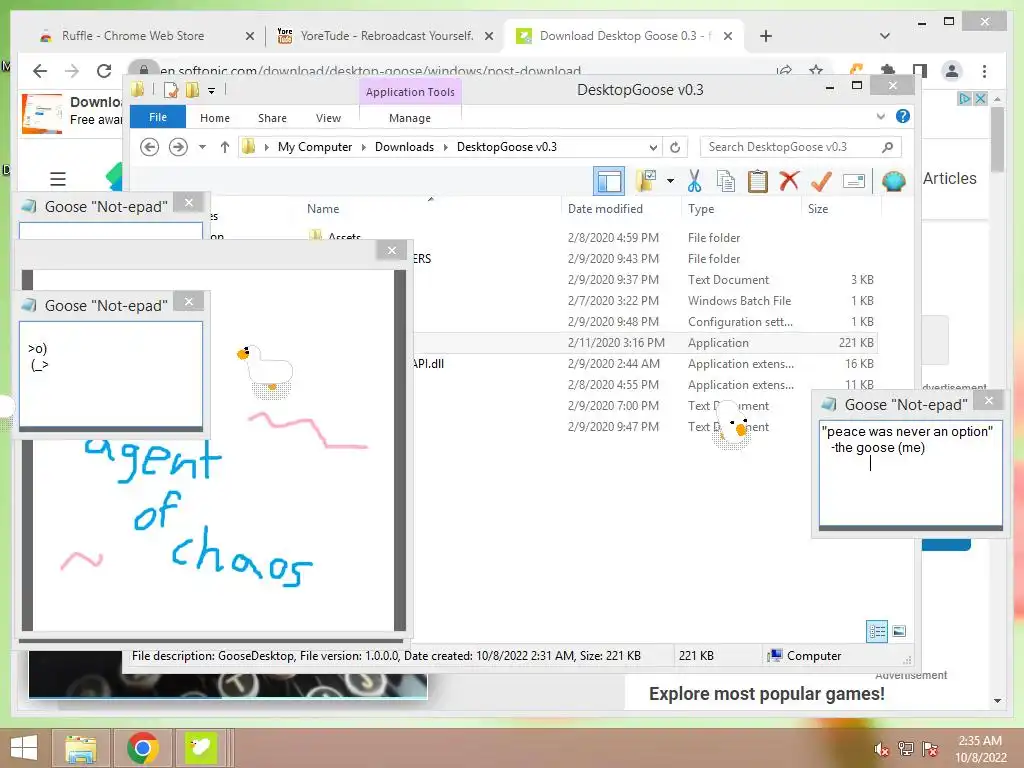The image size is (1024, 768).
Task: Expand the address bar history dropdown
Action: [652, 147]
